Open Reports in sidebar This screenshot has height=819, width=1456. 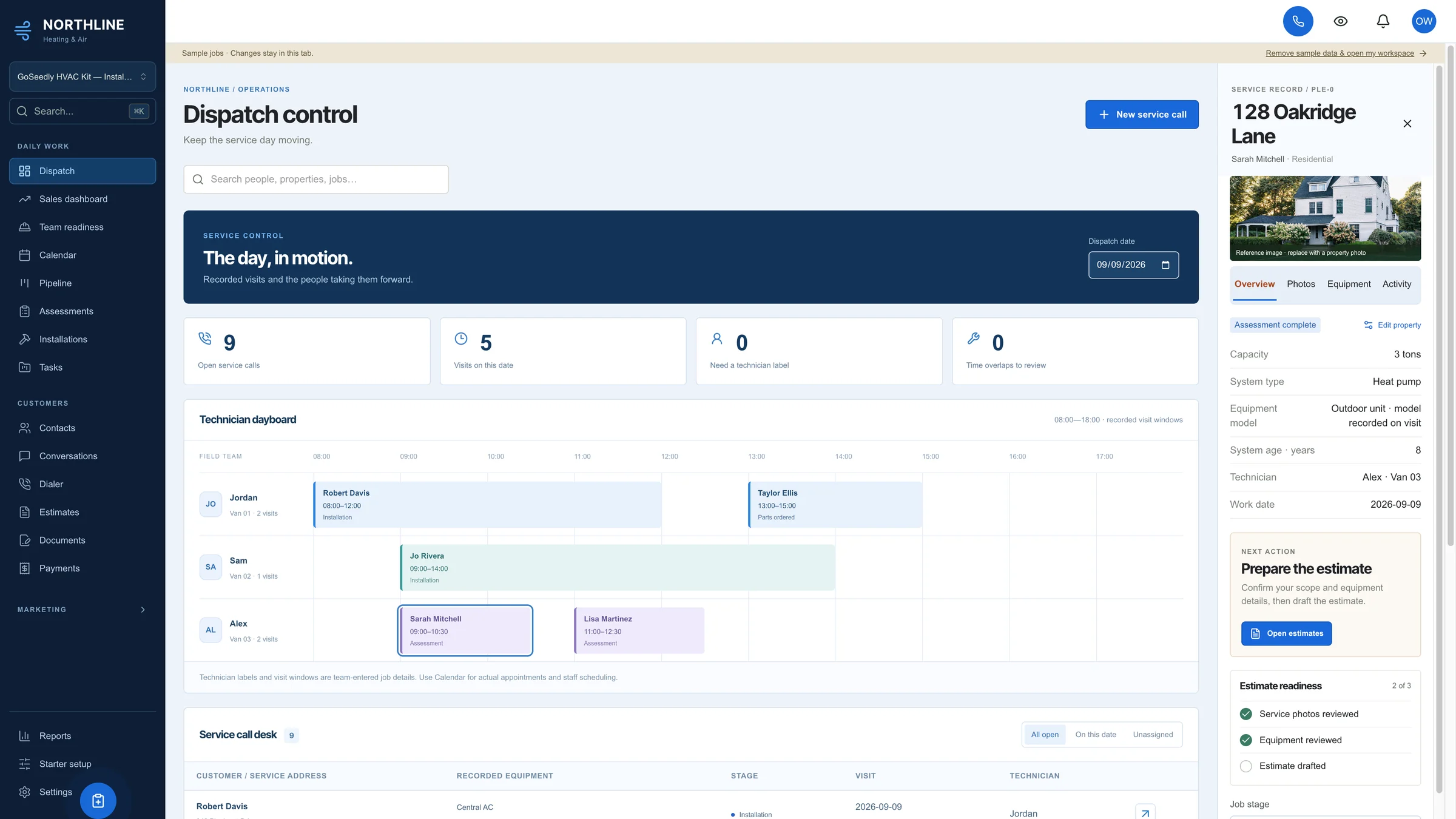83,736
